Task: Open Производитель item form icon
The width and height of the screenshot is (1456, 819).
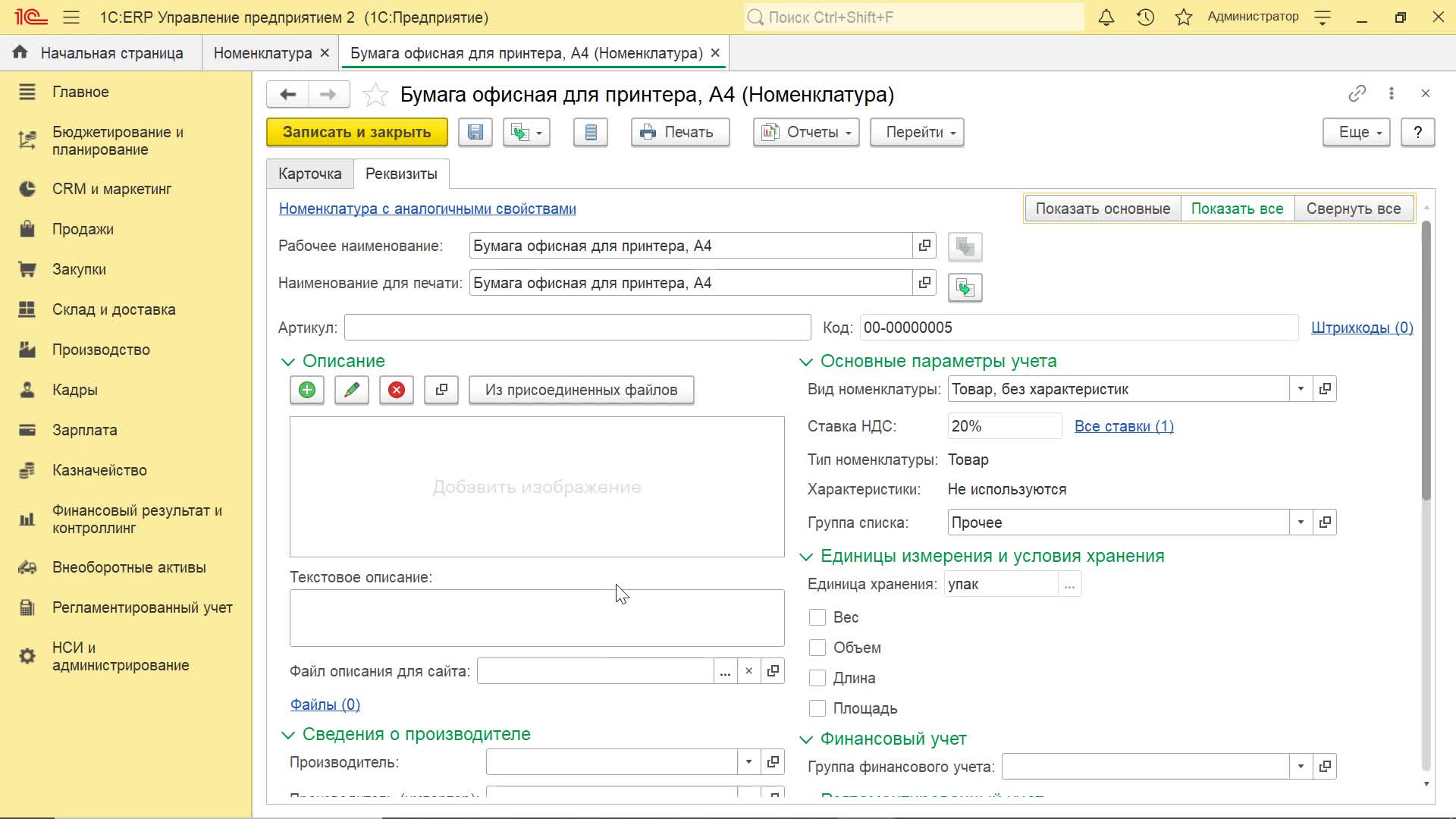Action: click(x=773, y=762)
